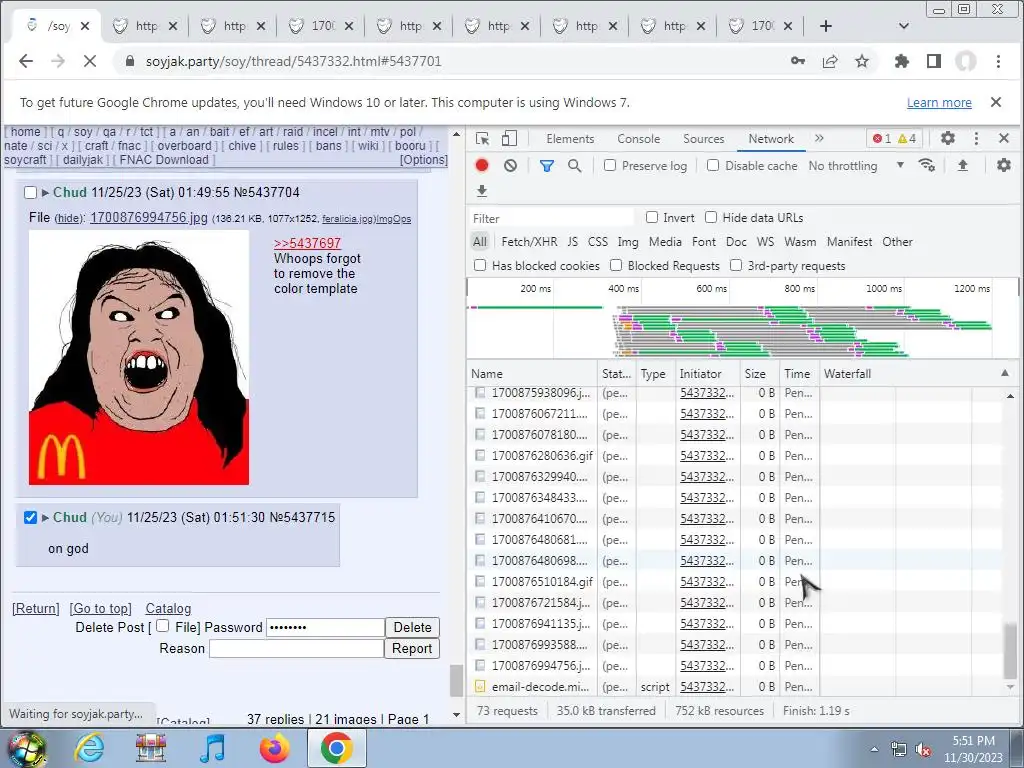This screenshot has width=1024, height=768.
Task: Import HAR file with upload arrow
Action: (963, 165)
